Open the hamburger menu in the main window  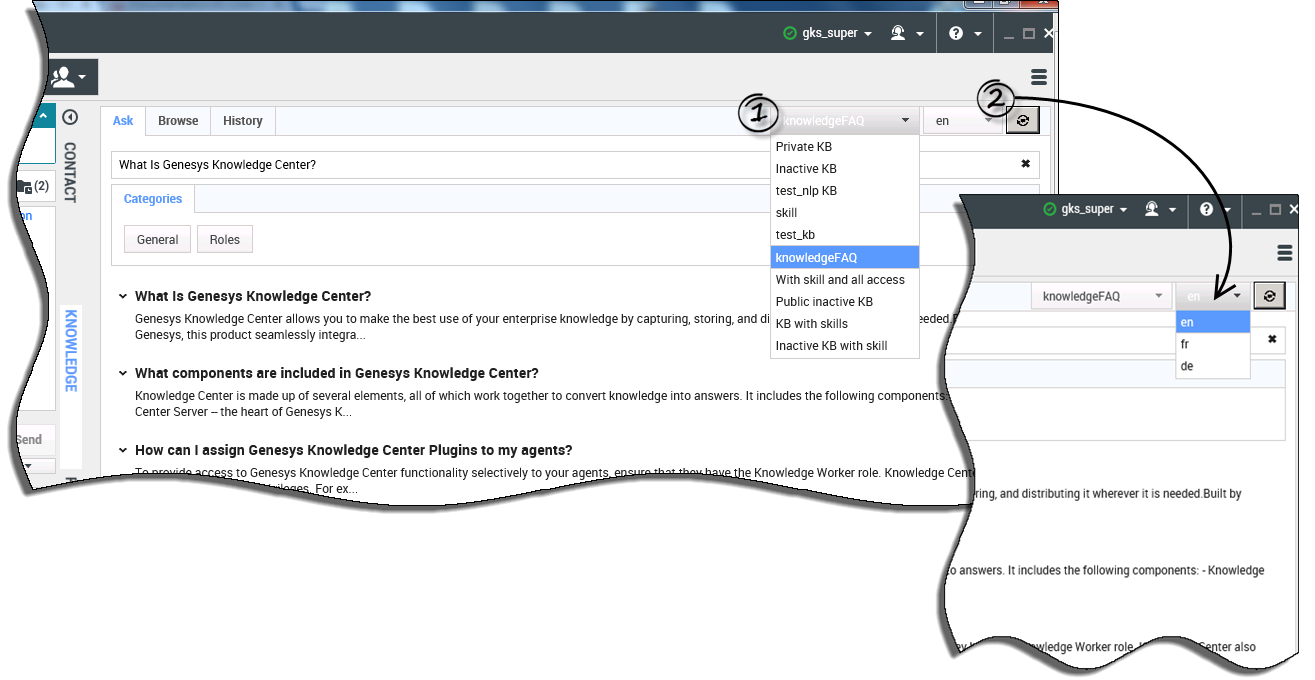[x=1038, y=77]
